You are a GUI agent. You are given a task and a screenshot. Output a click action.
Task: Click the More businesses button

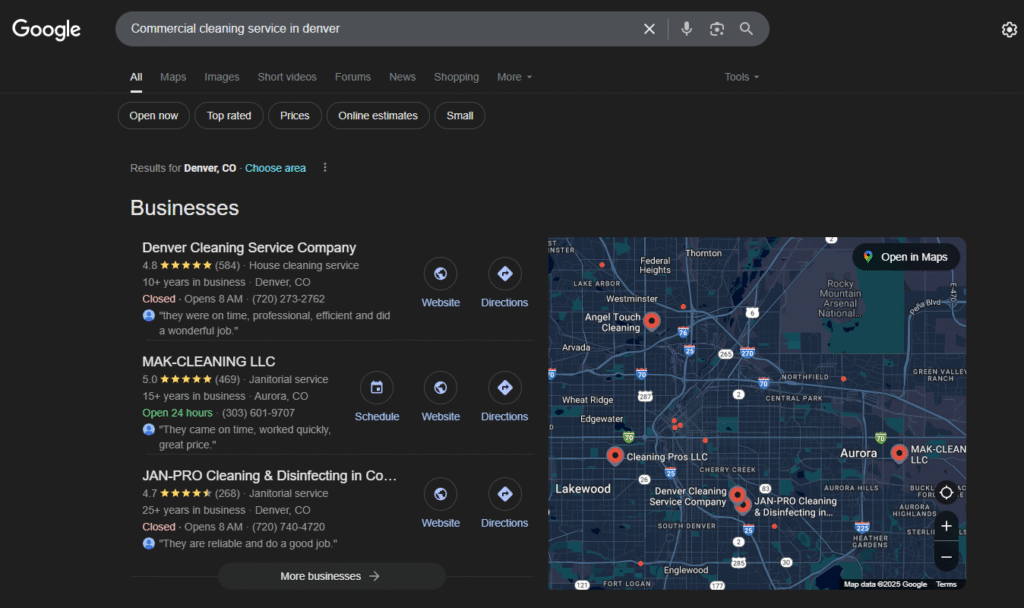[331, 576]
